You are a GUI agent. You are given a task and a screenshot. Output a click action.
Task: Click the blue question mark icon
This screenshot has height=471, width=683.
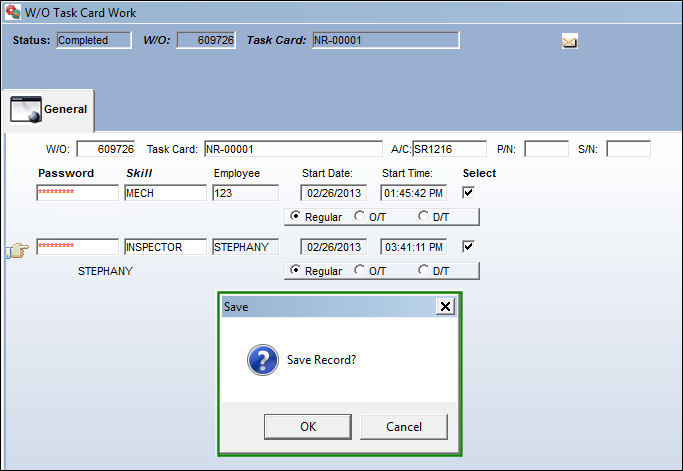pyautogui.click(x=263, y=360)
